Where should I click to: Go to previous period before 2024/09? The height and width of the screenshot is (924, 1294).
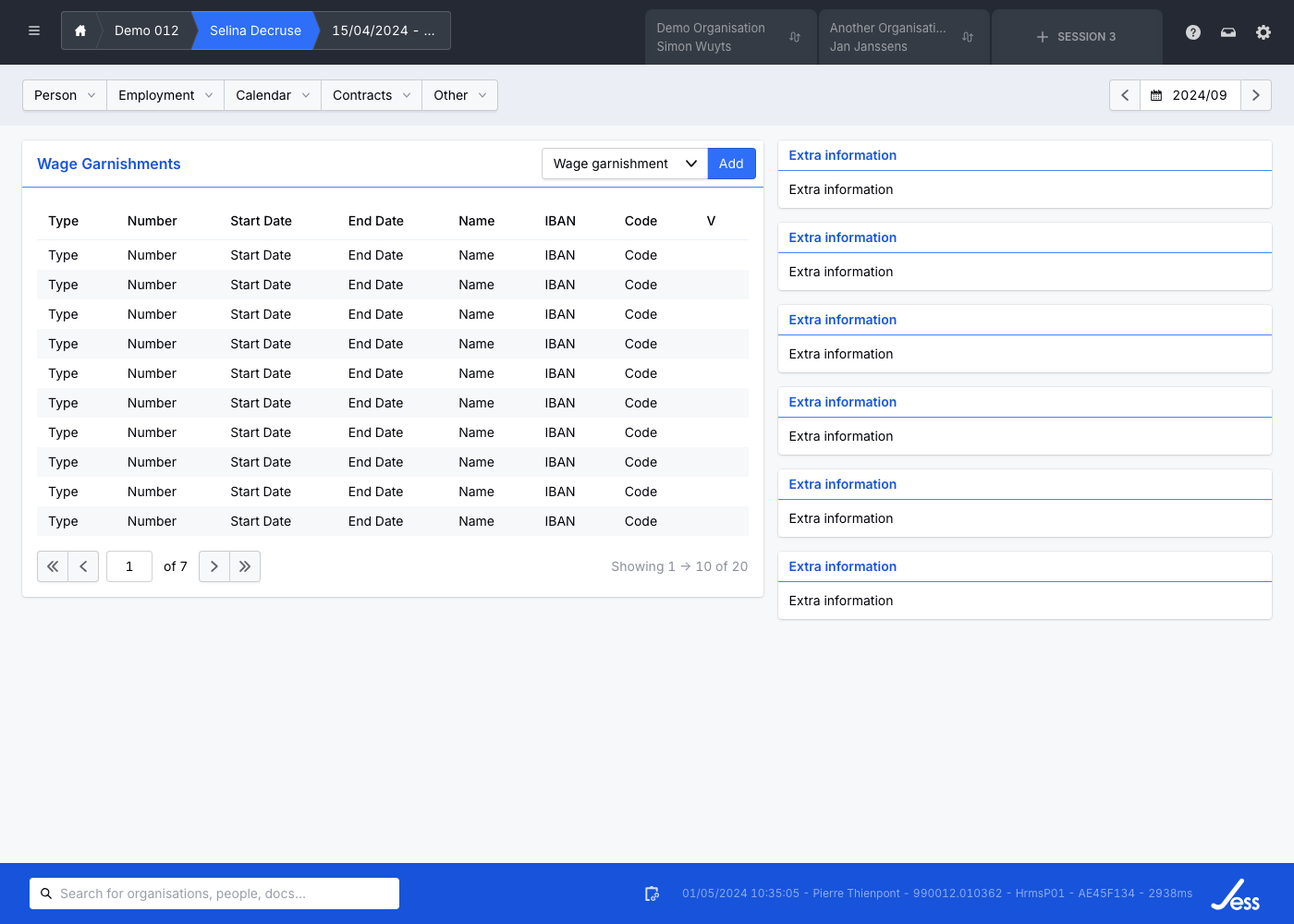click(x=1125, y=95)
